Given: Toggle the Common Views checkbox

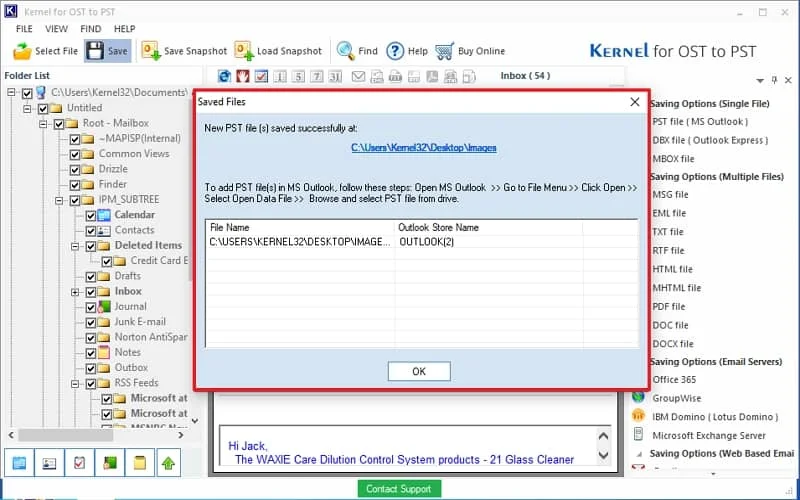Looking at the screenshot, I should (x=75, y=154).
